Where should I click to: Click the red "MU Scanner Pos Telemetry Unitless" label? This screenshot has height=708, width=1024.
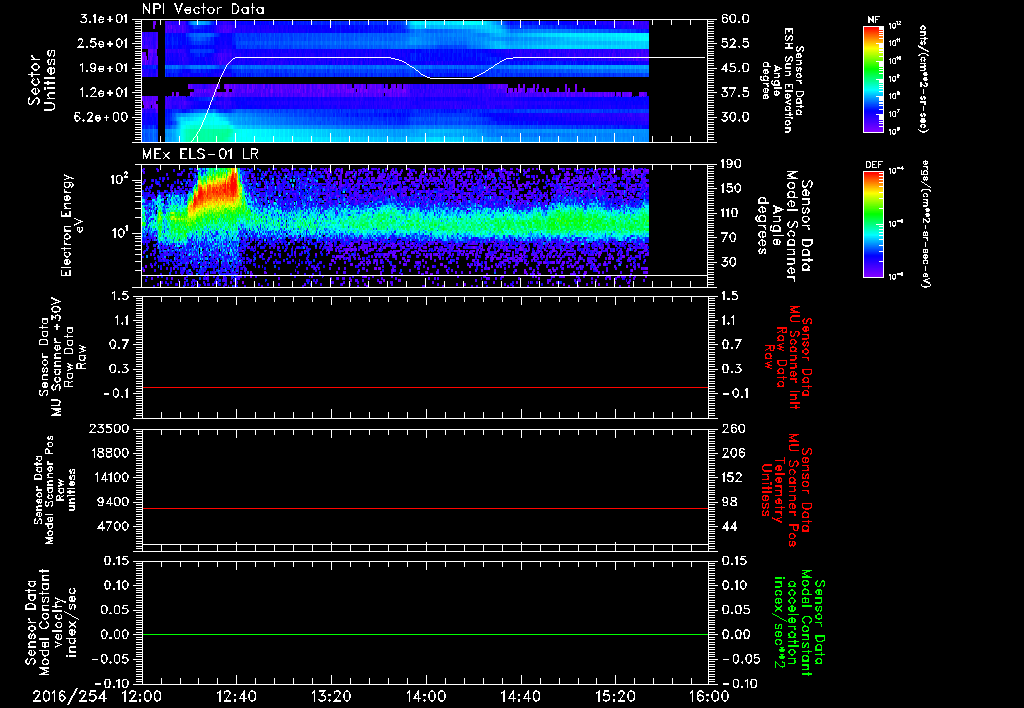pos(787,490)
